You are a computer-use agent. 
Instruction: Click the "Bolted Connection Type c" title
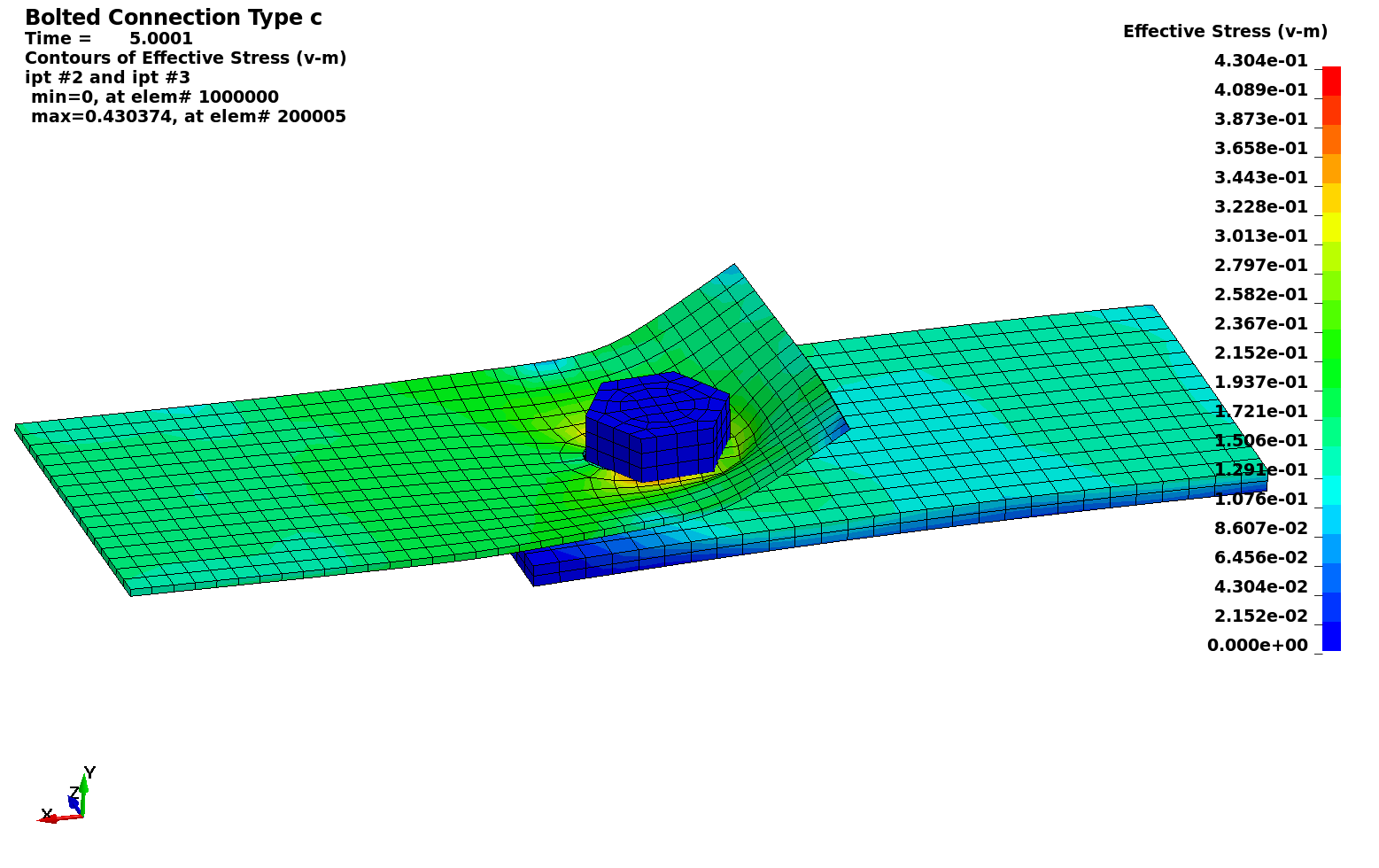[x=174, y=18]
